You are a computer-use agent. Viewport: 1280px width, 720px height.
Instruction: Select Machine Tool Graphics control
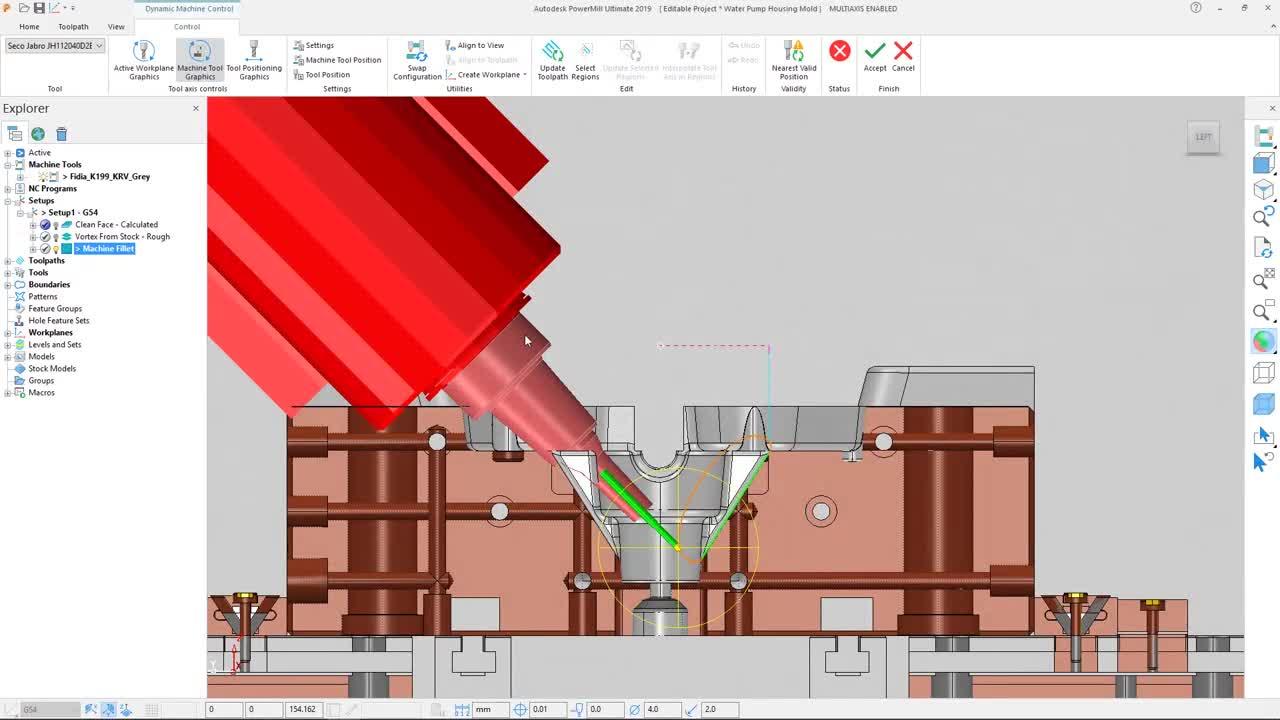click(x=200, y=60)
